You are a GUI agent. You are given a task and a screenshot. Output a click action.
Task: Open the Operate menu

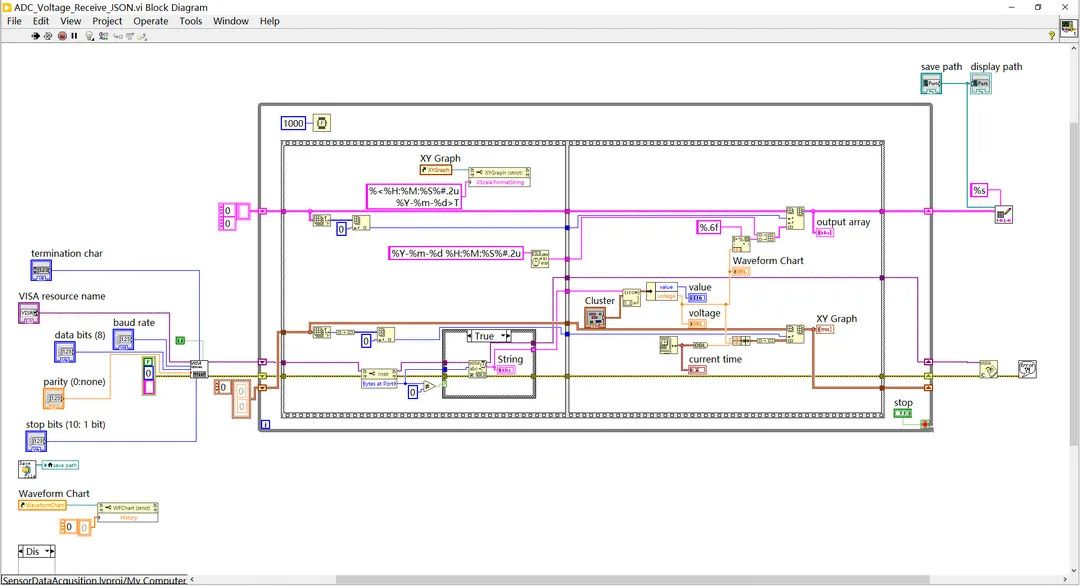151,21
